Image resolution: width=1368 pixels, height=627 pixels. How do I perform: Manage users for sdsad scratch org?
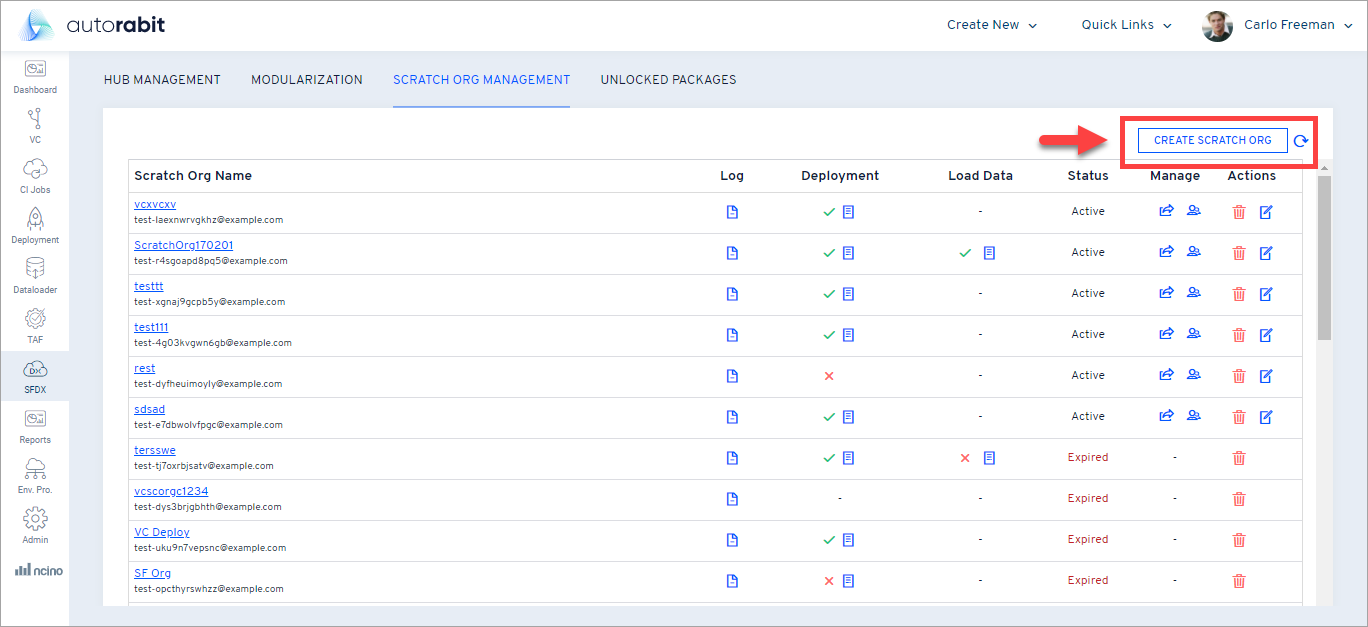pos(1193,417)
